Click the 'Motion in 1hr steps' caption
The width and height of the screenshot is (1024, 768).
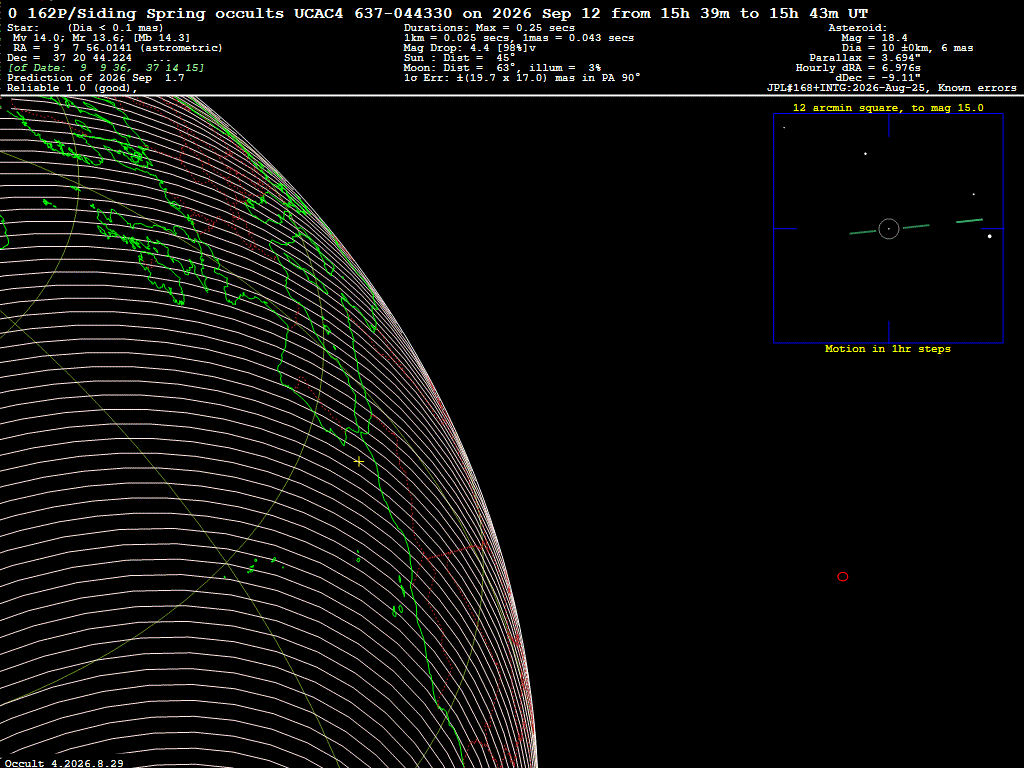888,349
